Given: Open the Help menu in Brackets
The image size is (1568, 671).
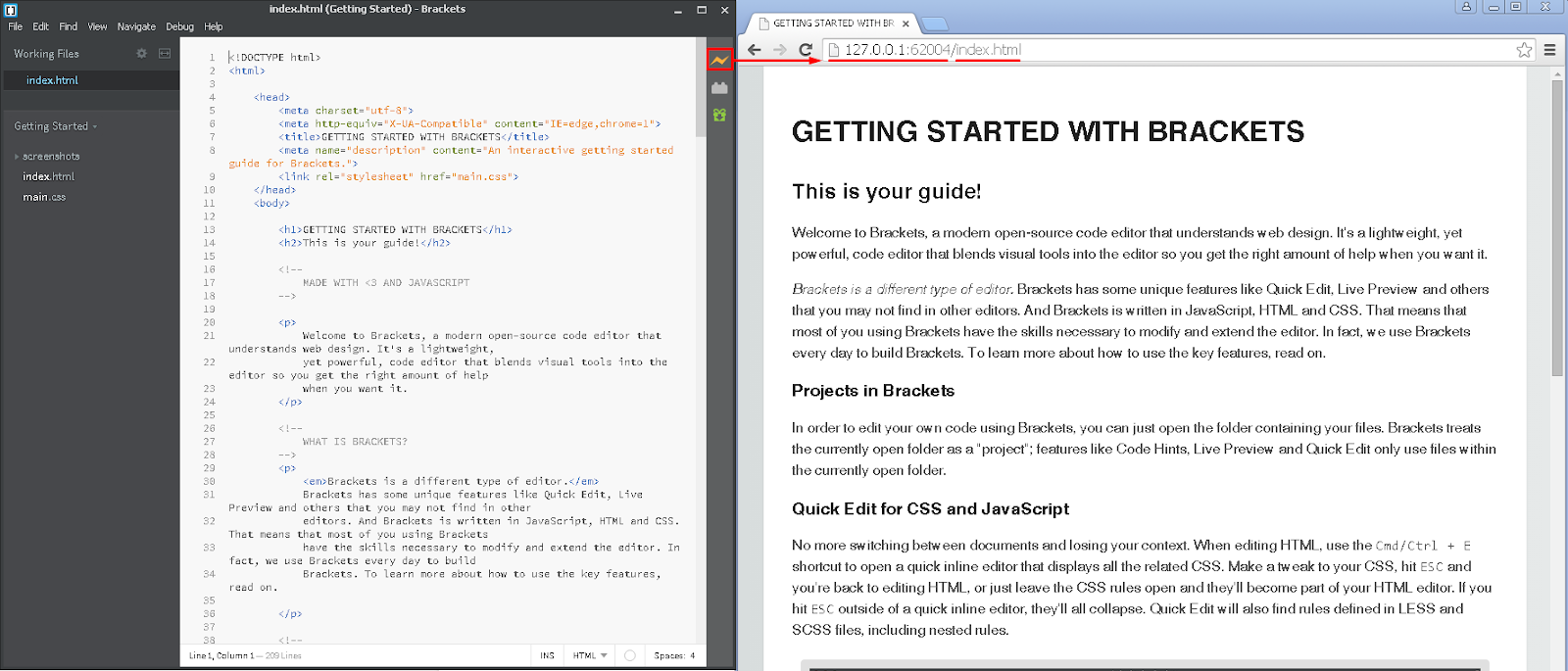Looking at the screenshot, I should point(214,26).
